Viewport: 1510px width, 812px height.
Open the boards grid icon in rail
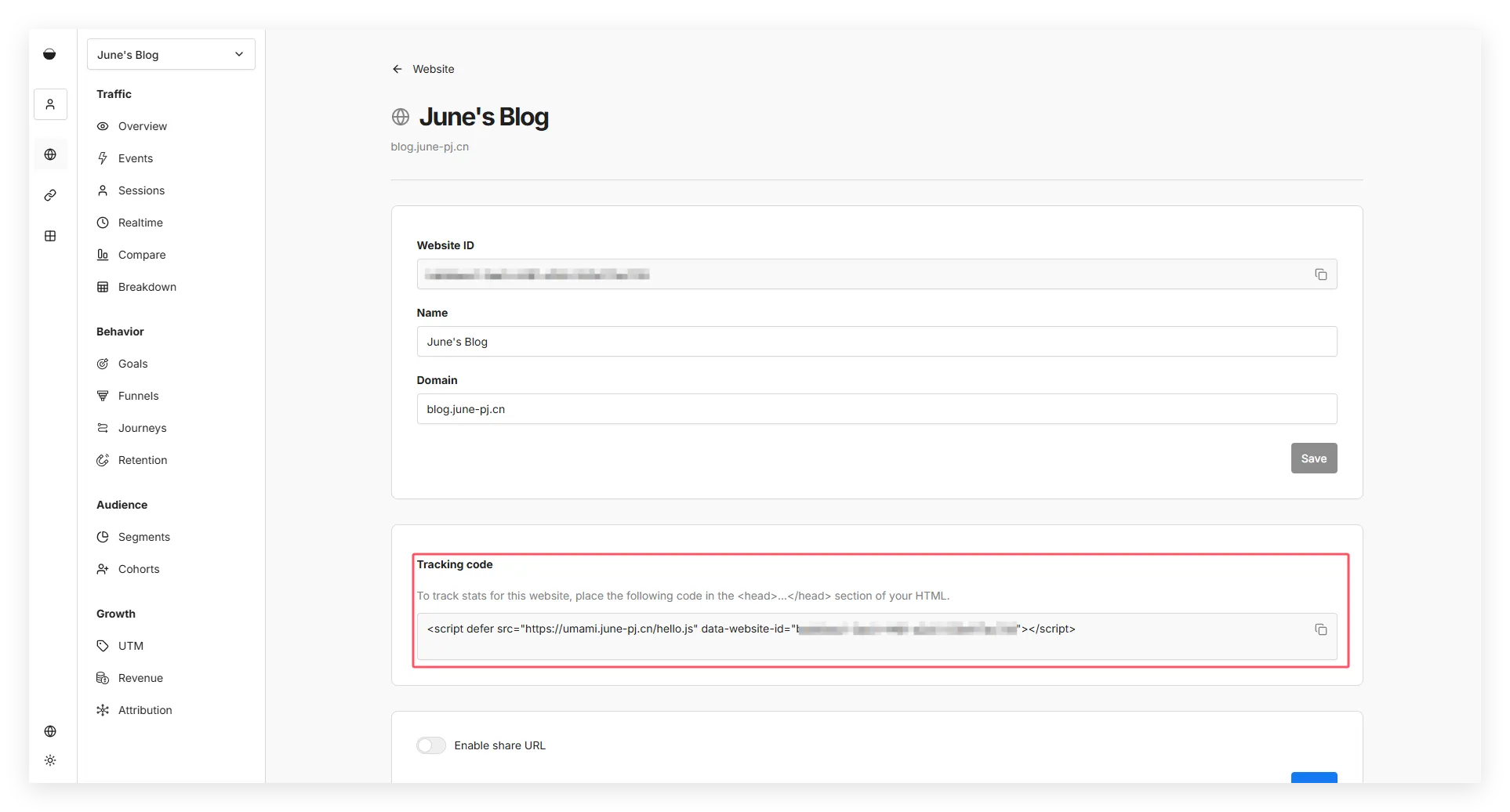[50, 236]
